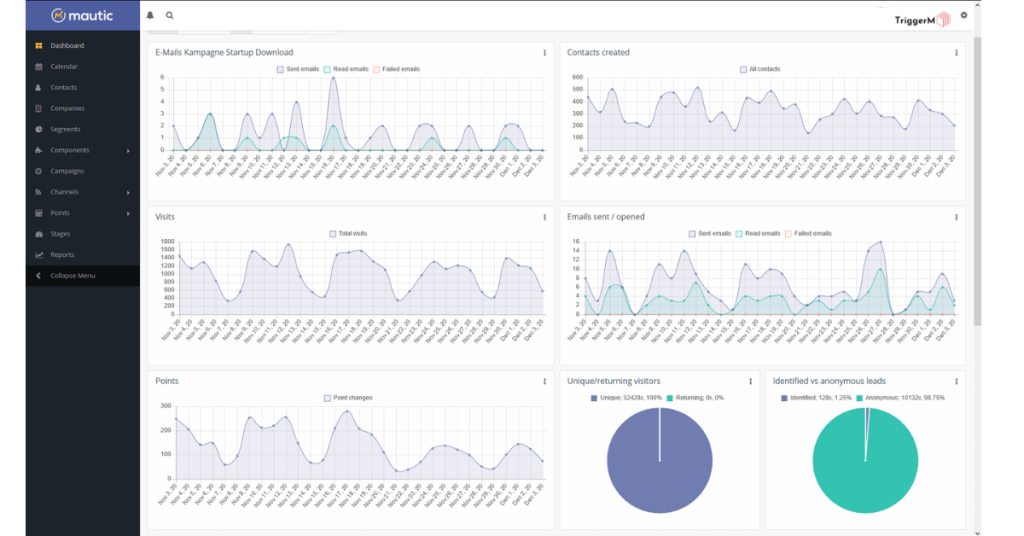Click the Segments pie icon
This screenshot has height=536, width=1024.
click(38, 129)
